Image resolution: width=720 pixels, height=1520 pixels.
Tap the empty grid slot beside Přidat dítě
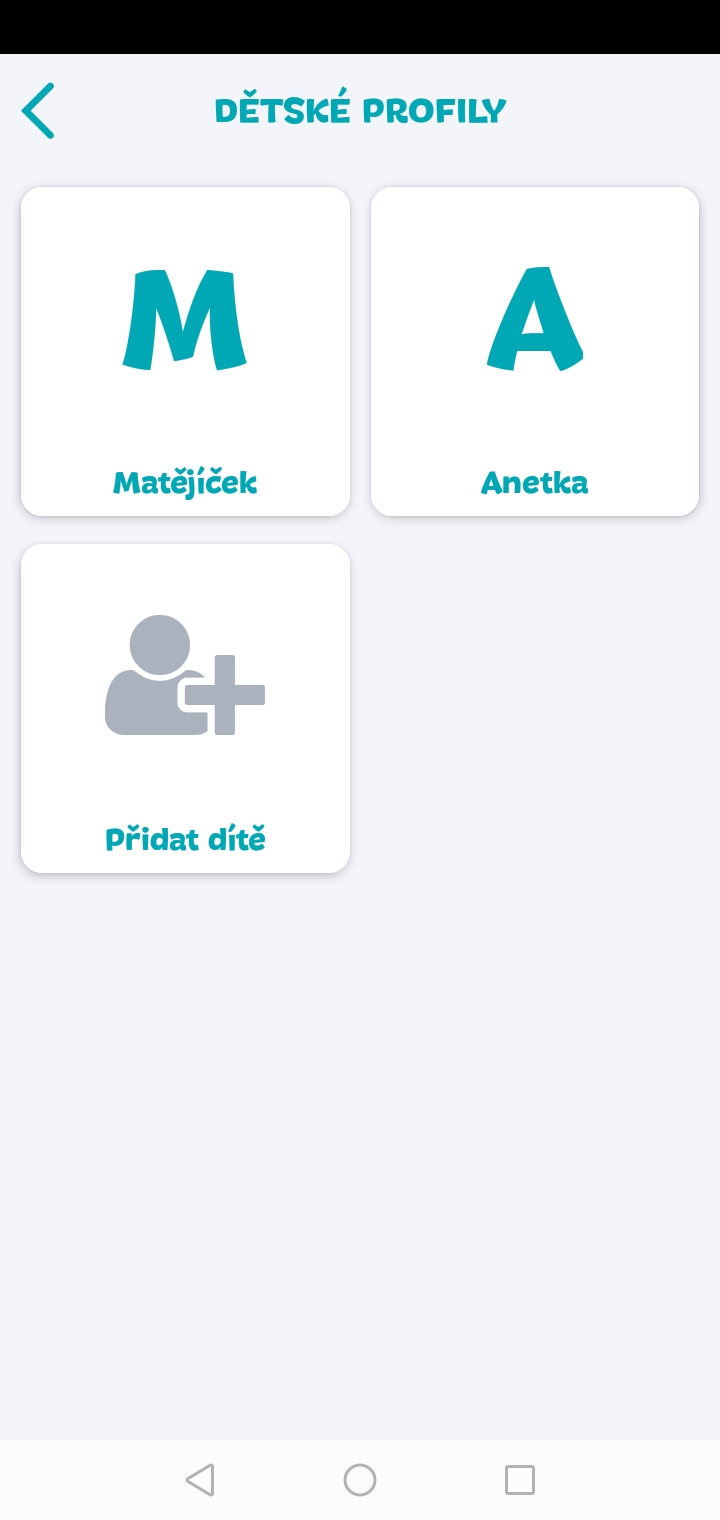point(535,708)
